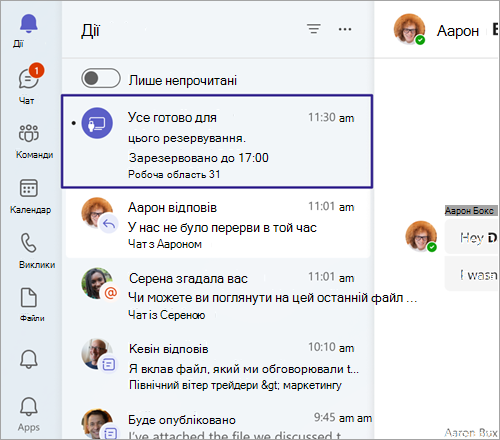The width and height of the screenshot is (500, 440).
Task: Click Aaron's avatar beside Hey message
Action: click(x=421, y=236)
